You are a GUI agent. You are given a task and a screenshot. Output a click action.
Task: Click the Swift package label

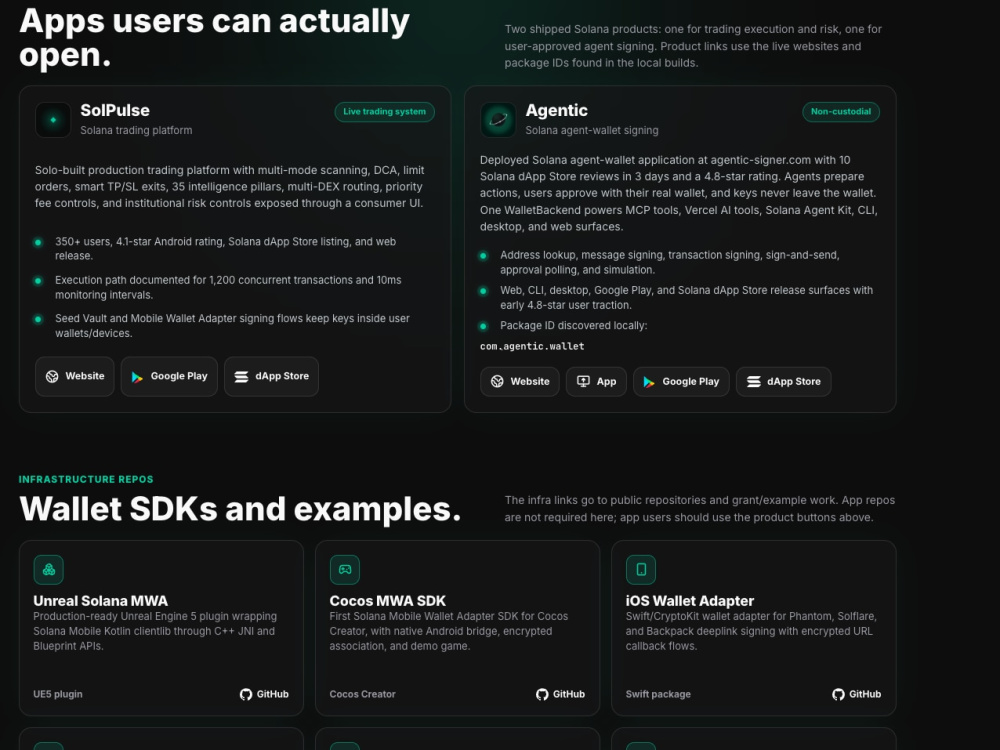tap(658, 694)
